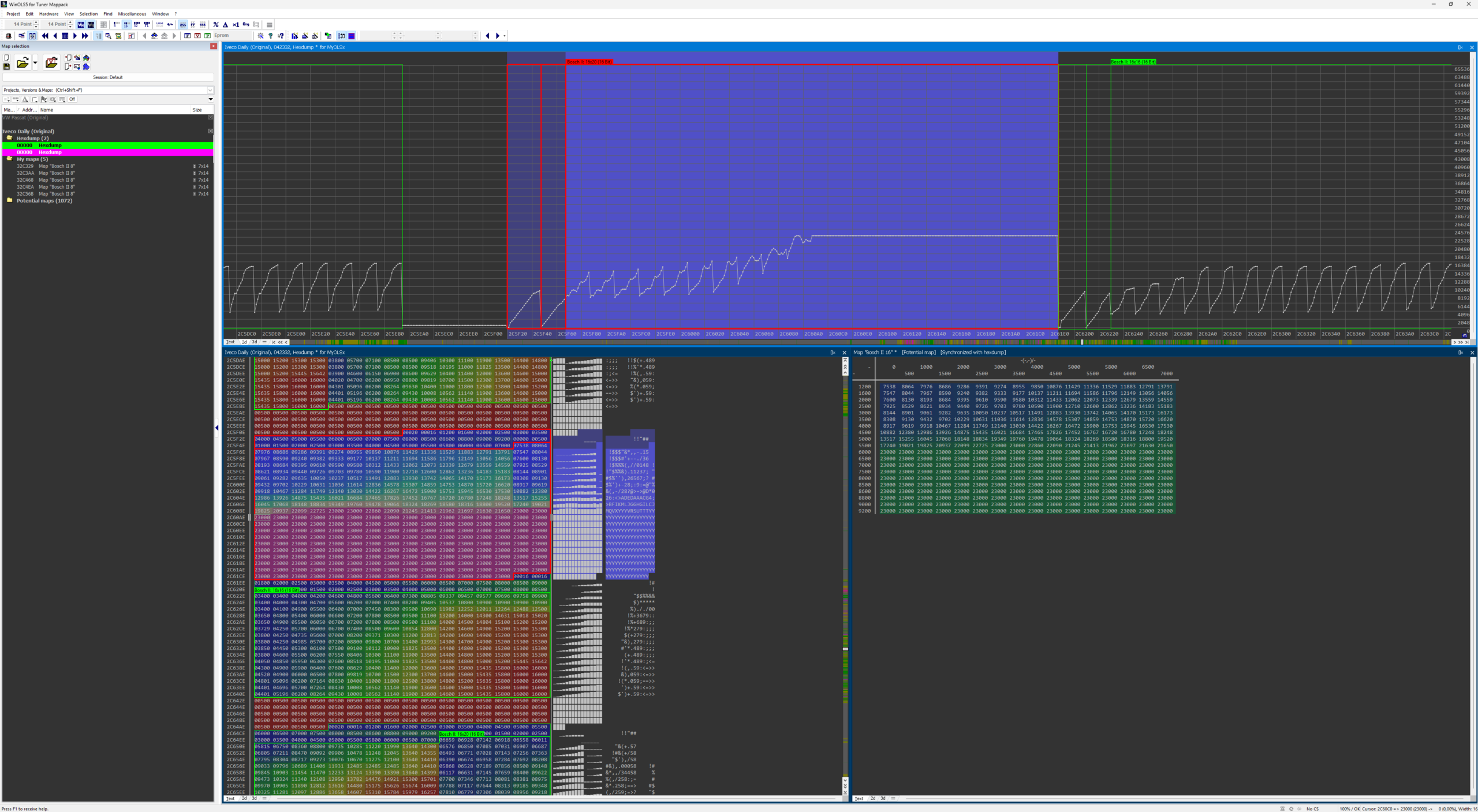Click the question mark help icon
Image resolution: width=1478 pixels, height=812 pixels.
point(270,36)
